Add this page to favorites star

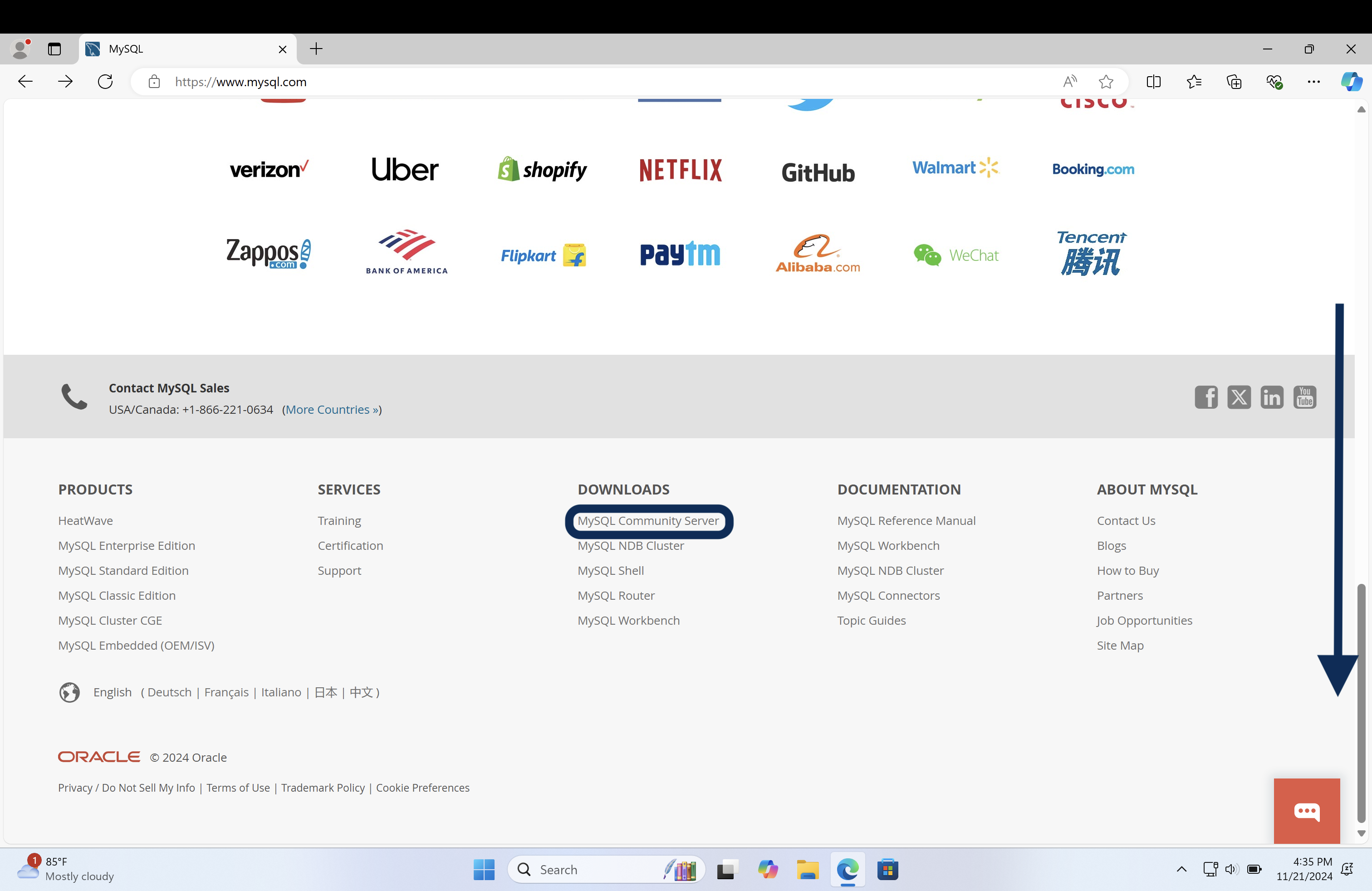tap(1106, 82)
